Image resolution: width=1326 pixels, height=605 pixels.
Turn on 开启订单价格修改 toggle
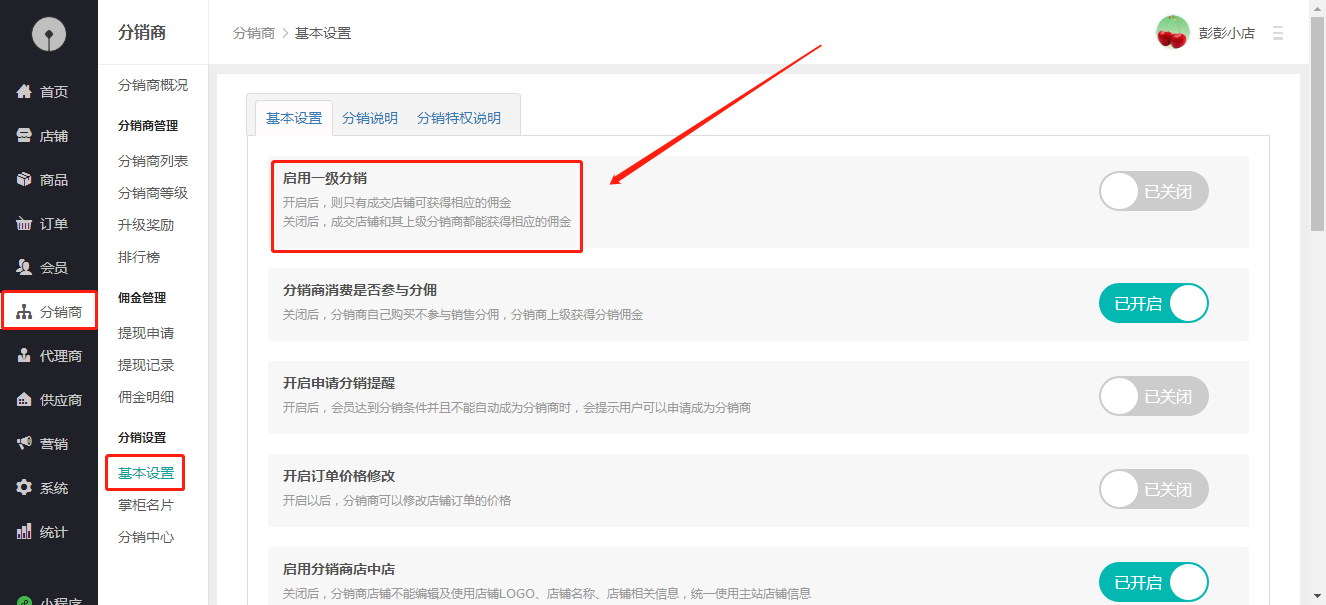click(x=1153, y=489)
